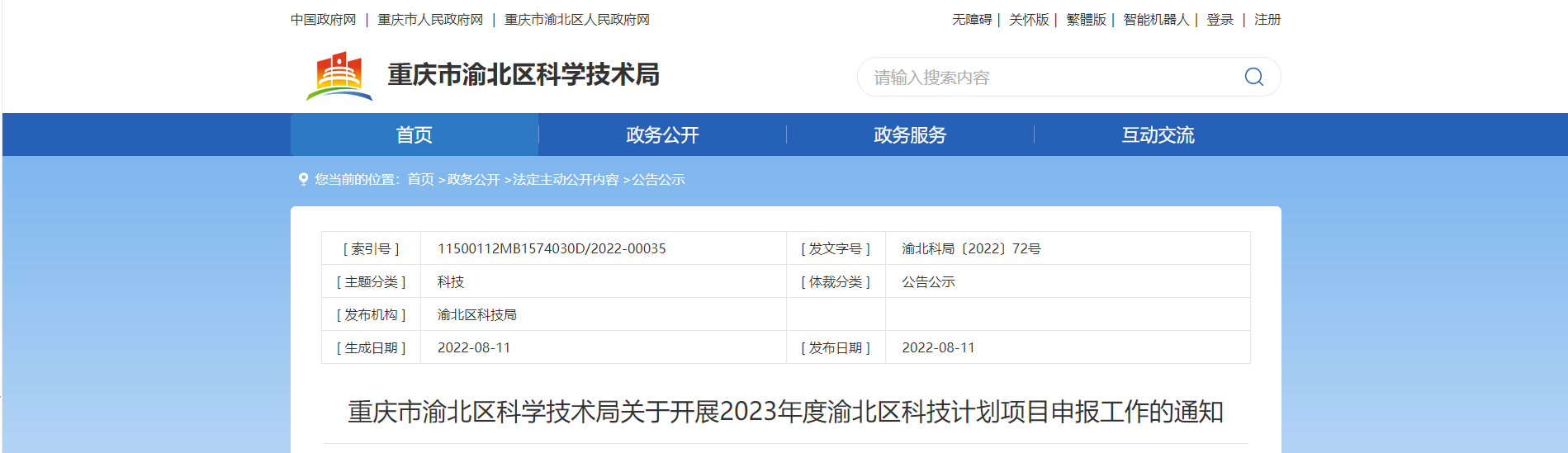The height and width of the screenshot is (453, 1568).
Task: Click the 登录 login link
Action: pyautogui.click(x=1220, y=20)
